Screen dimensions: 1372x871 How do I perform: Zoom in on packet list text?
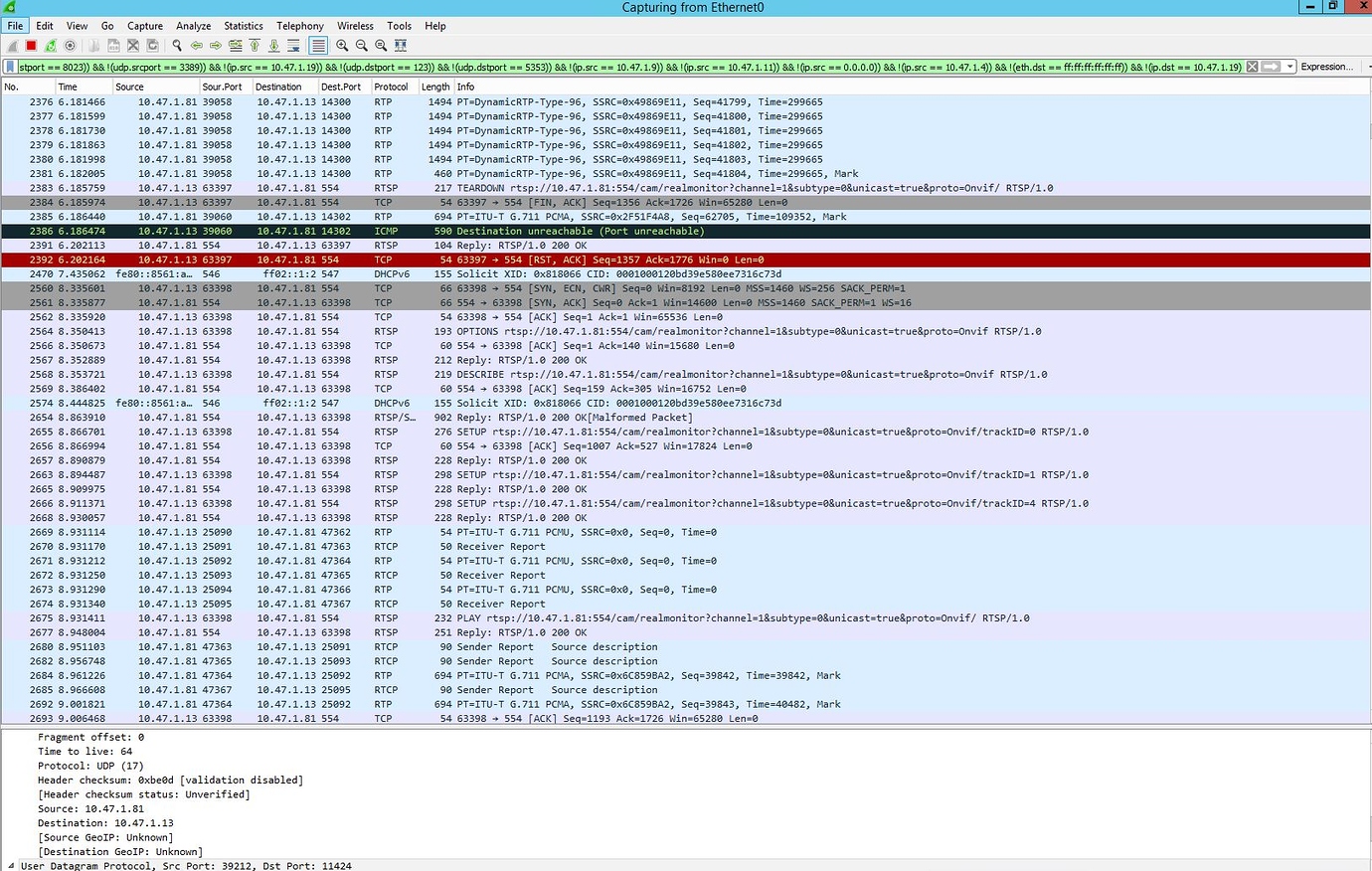pyautogui.click(x=342, y=46)
